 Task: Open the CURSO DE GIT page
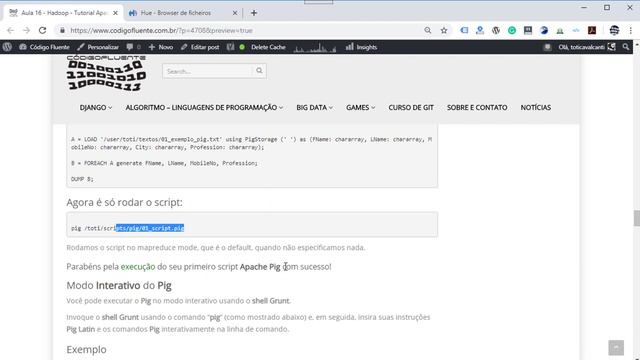pyautogui.click(x=411, y=107)
